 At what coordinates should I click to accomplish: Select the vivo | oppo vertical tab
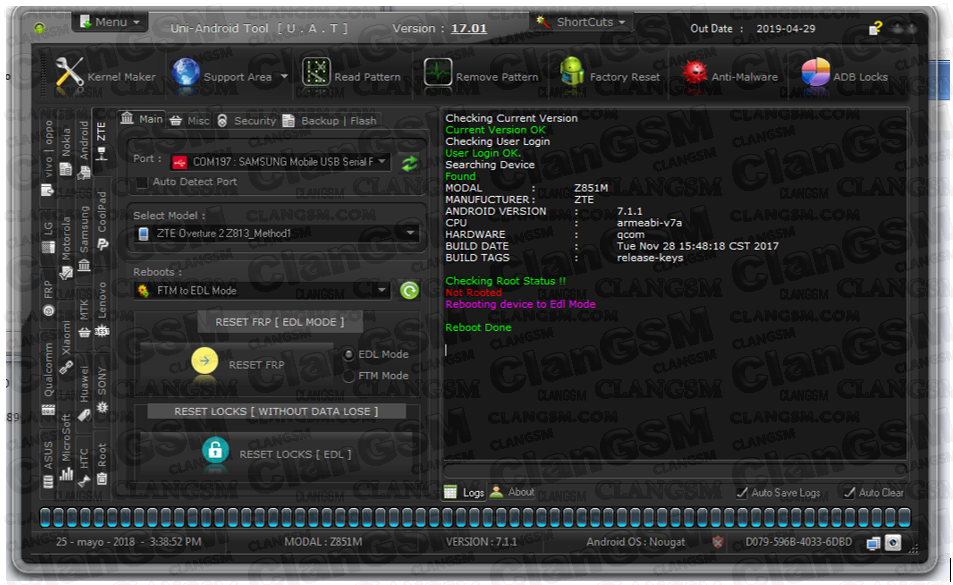48,157
